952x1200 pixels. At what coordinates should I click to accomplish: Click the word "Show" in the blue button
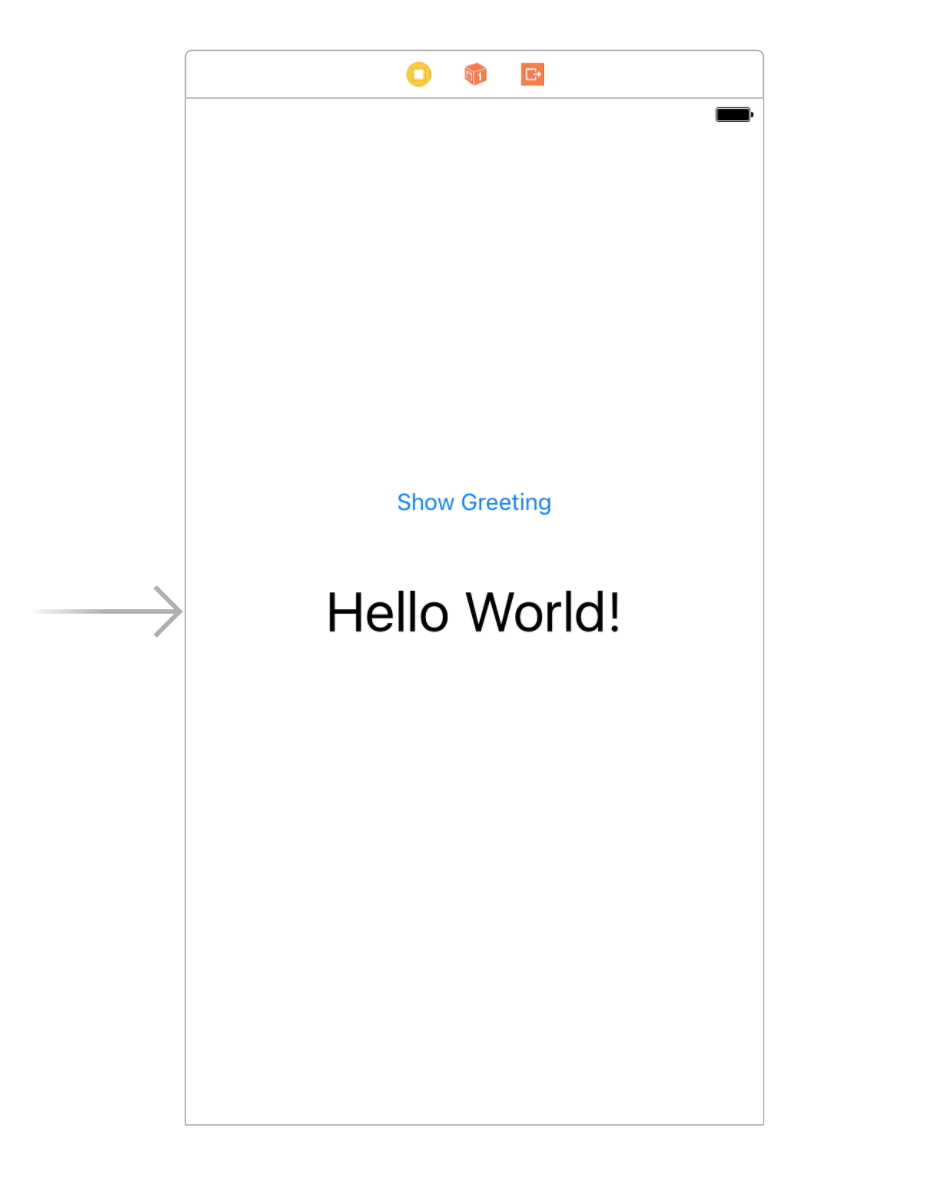pos(425,502)
